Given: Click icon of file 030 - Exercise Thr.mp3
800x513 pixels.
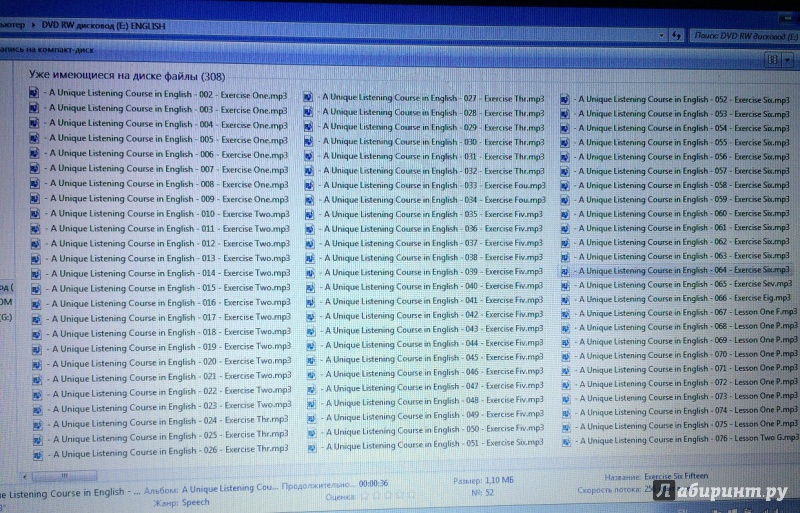Looking at the screenshot, I should click(309, 142).
